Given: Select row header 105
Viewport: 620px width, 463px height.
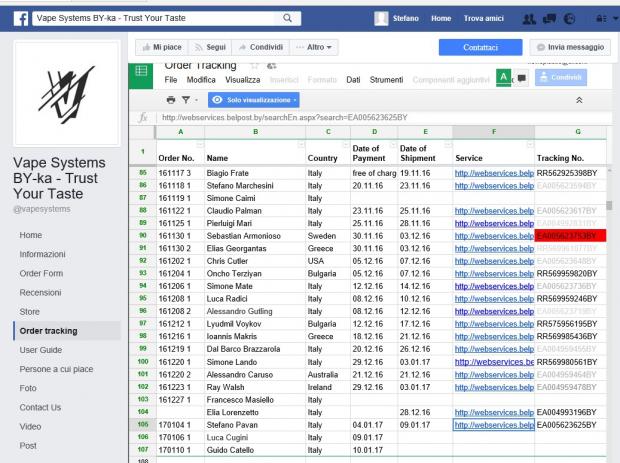Looking at the screenshot, I should coord(143,425).
